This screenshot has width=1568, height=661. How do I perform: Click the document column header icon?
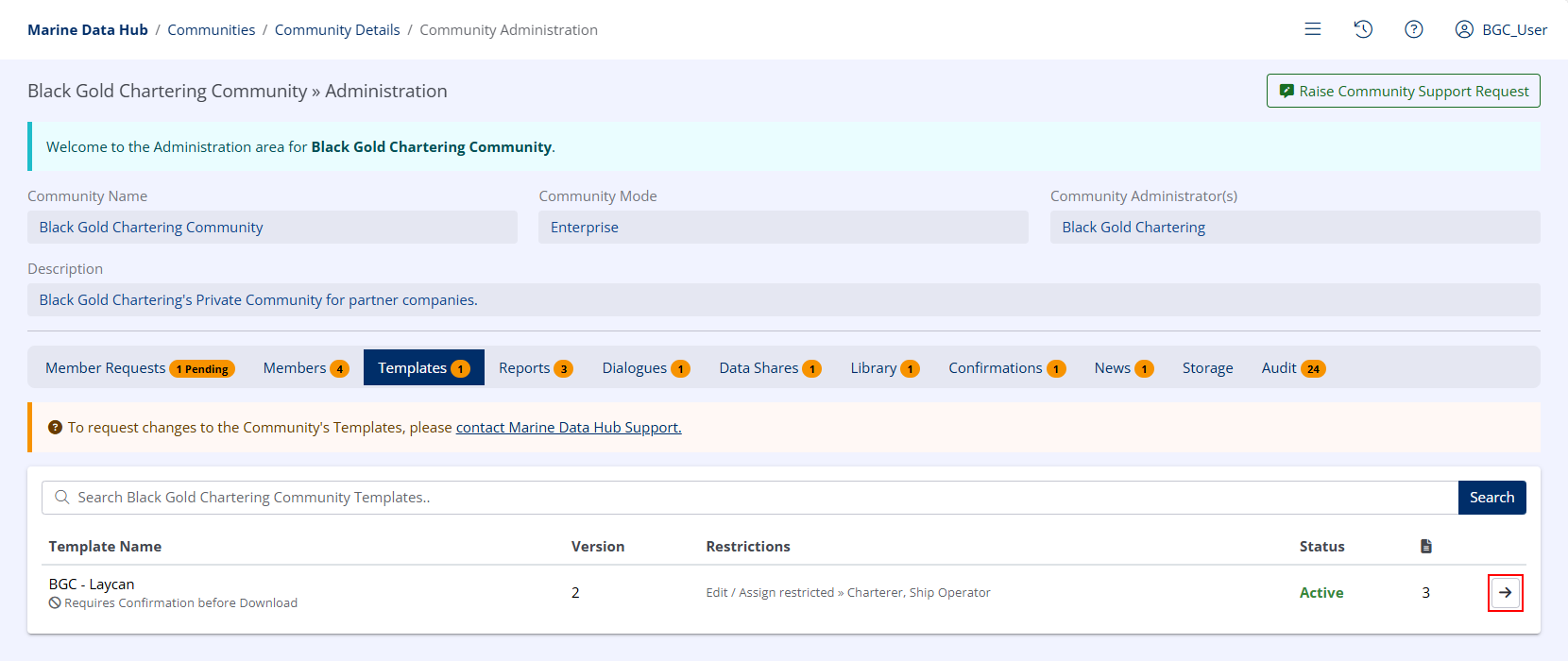(x=1426, y=547)
